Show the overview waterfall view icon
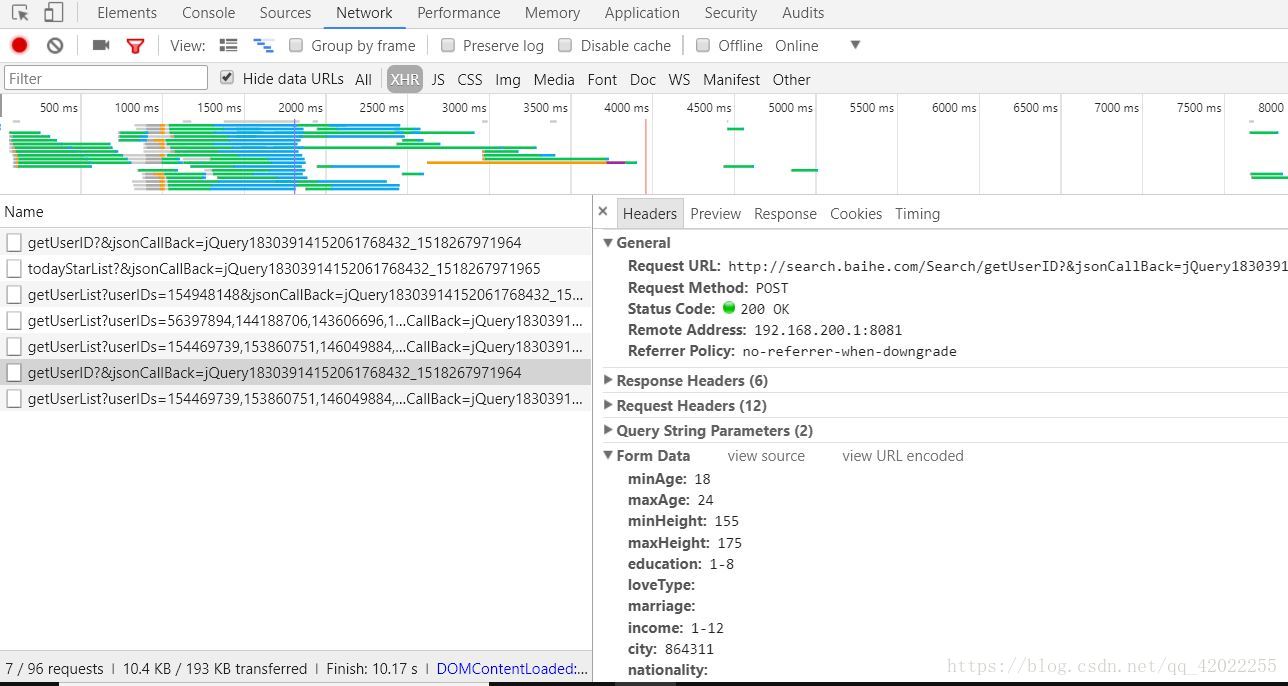Image resolution: width=1288 pixels, height=686 pixels. [x=263, y=45]
